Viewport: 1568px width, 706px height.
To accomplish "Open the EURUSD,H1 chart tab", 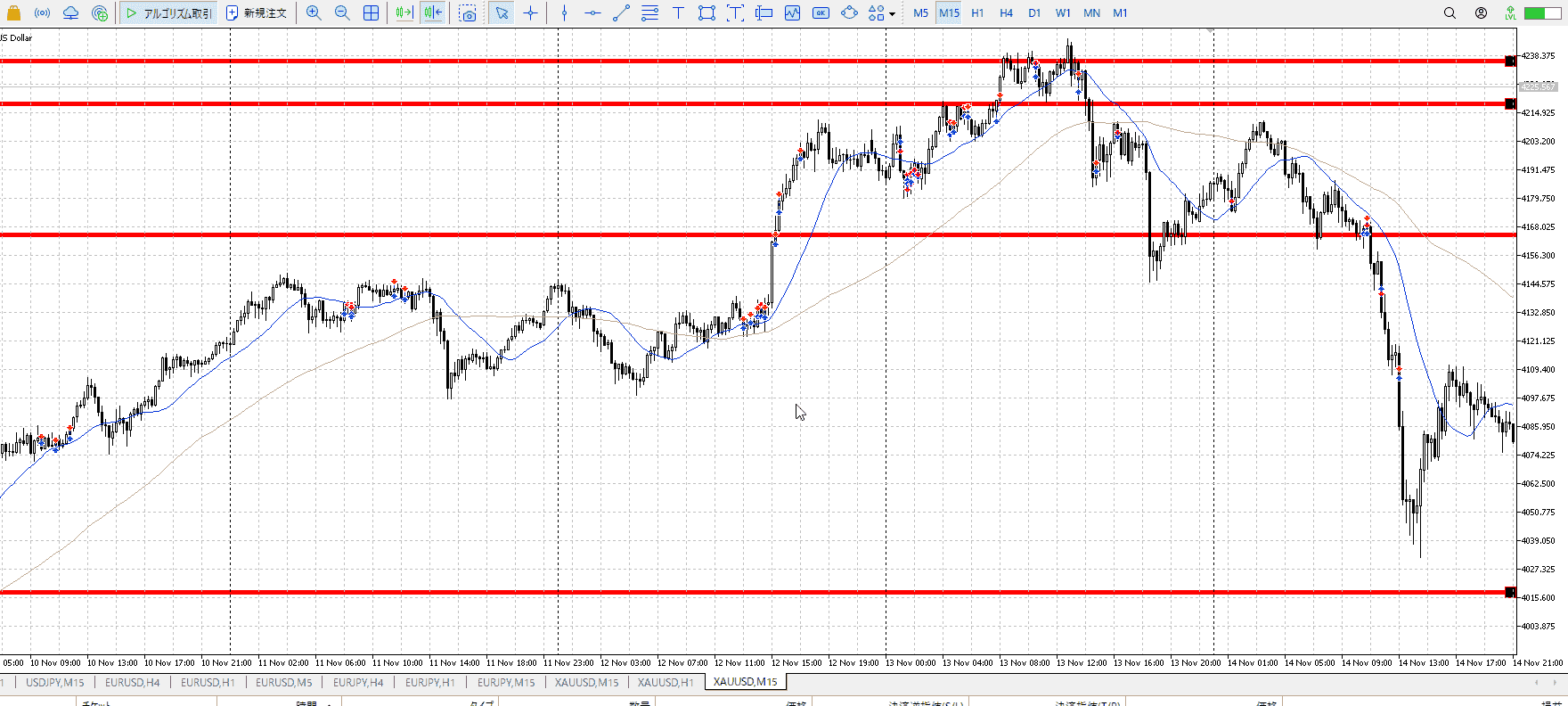I will pos(208,683).
